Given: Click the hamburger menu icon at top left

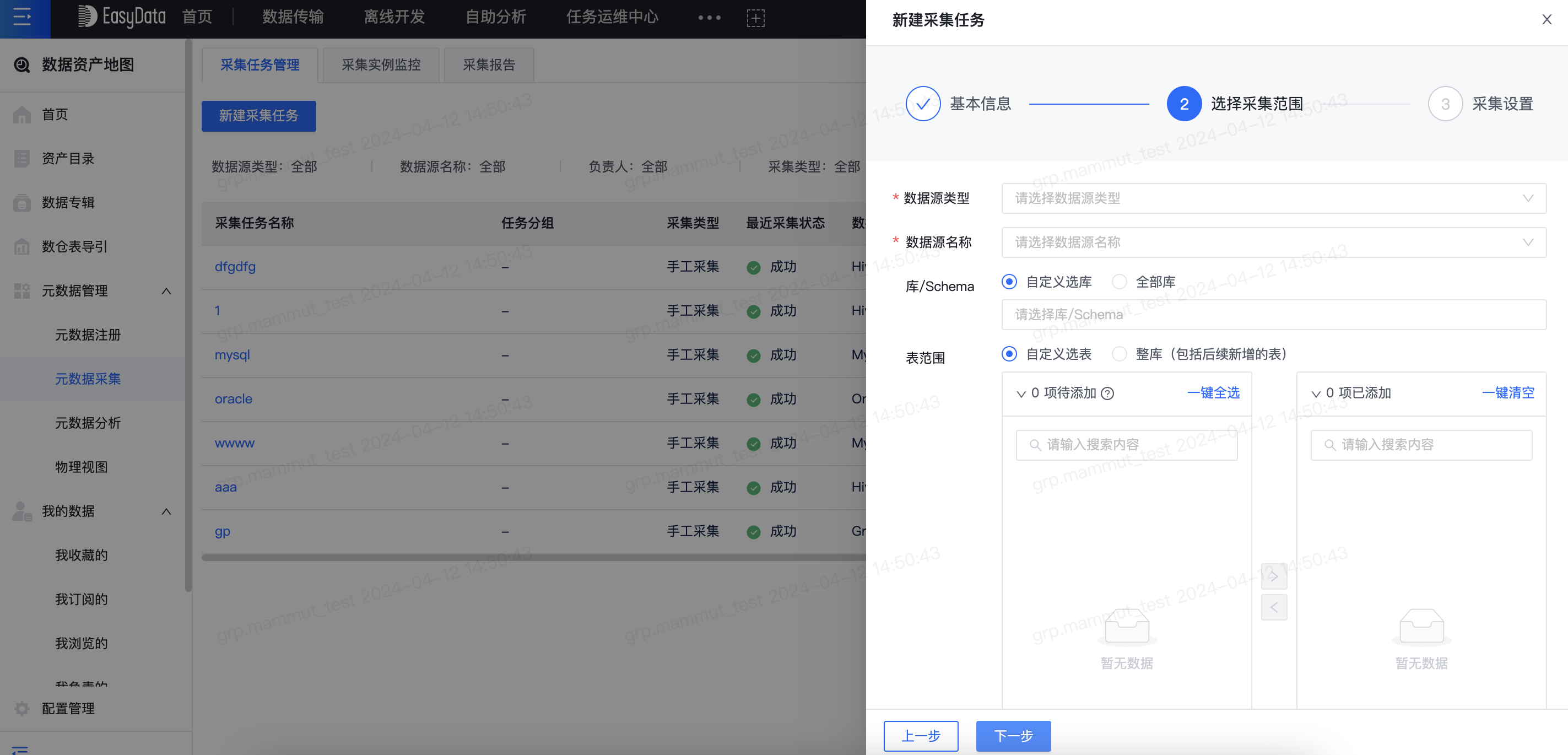Looking at the screenshot, I should [x=22, y=17].
